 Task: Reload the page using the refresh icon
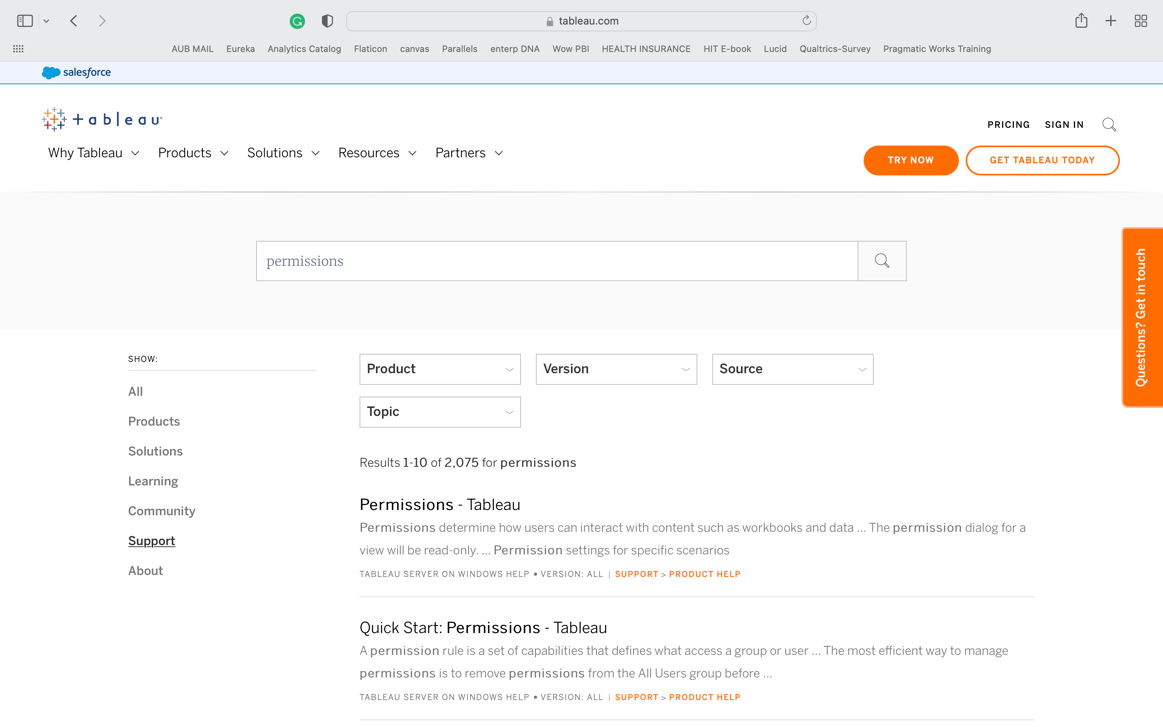click(x=806, y=21)
